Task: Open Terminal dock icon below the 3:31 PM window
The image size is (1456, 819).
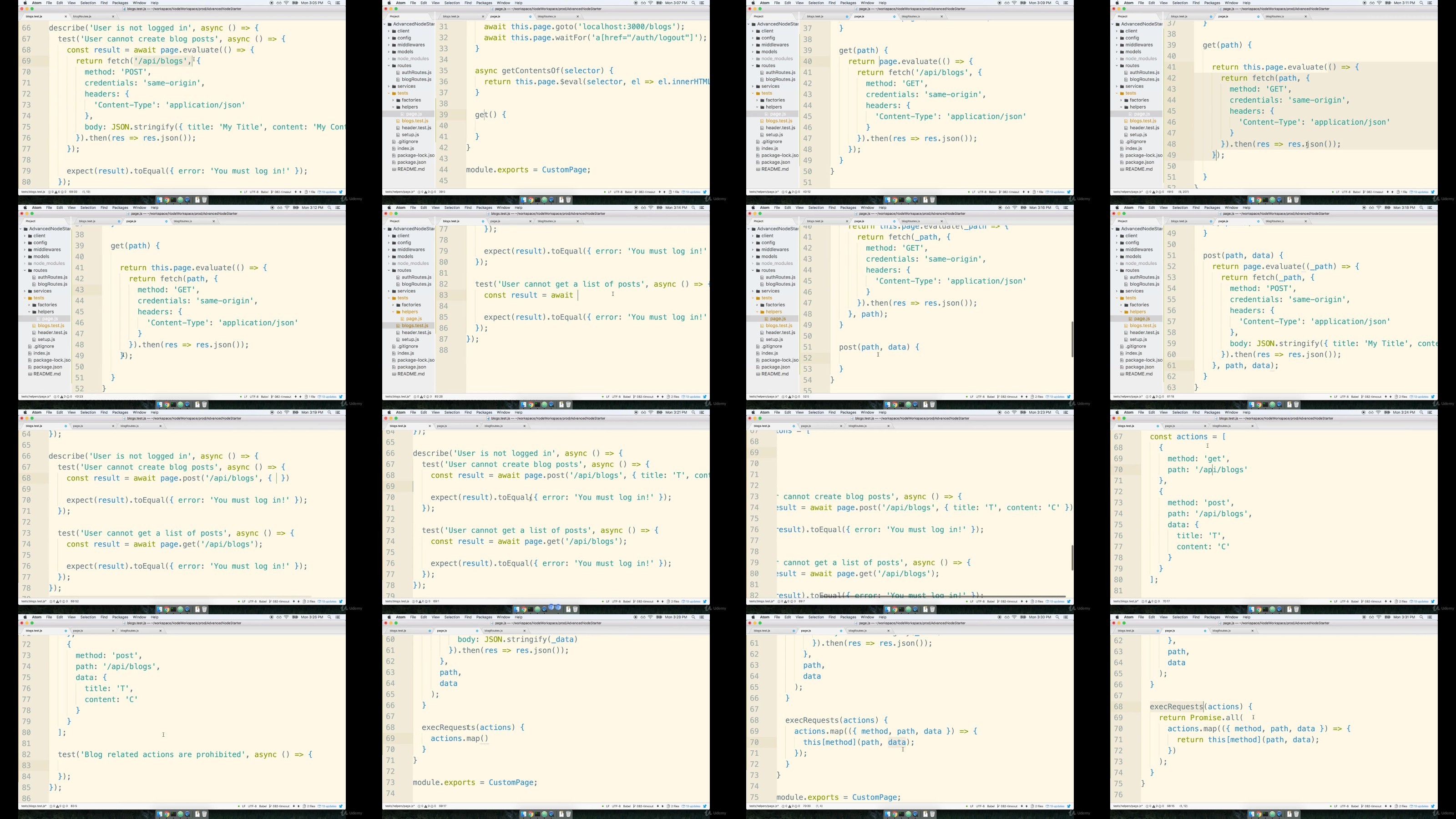Action: [x=1265, y=814]
